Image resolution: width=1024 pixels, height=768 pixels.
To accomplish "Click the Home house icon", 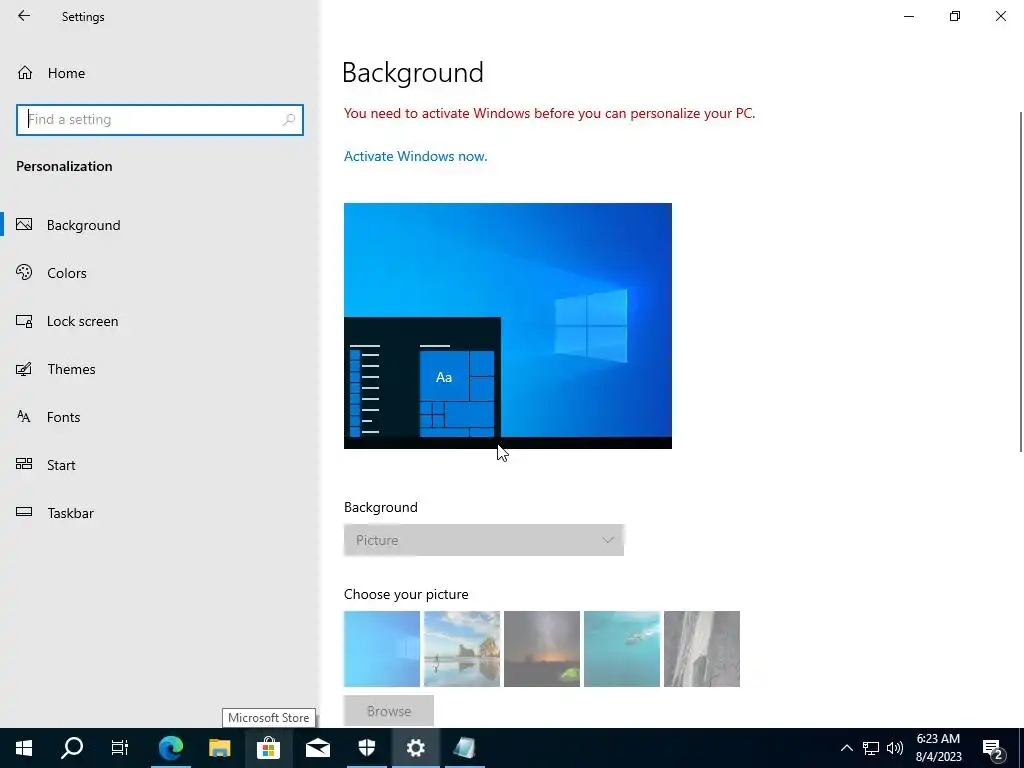I will tap(25, 72).
